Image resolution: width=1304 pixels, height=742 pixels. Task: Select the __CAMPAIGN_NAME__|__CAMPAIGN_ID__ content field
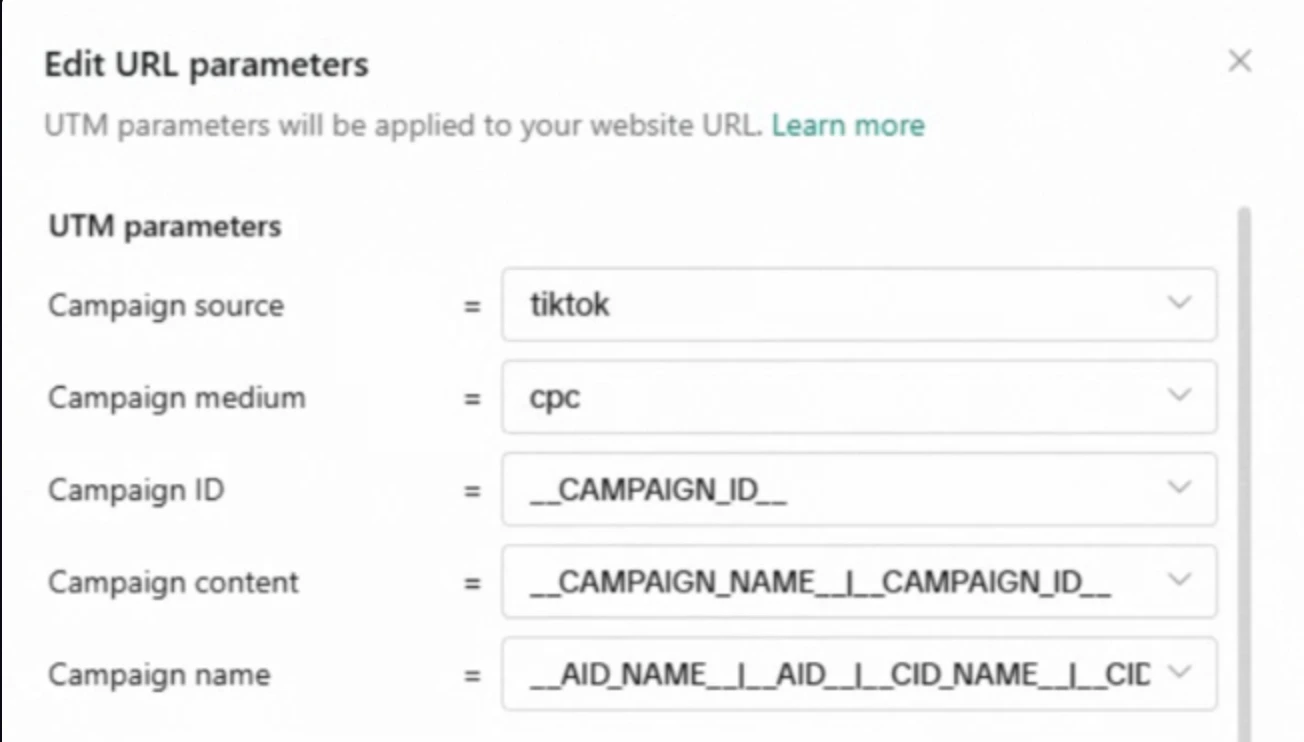click(x=820, y=581)
